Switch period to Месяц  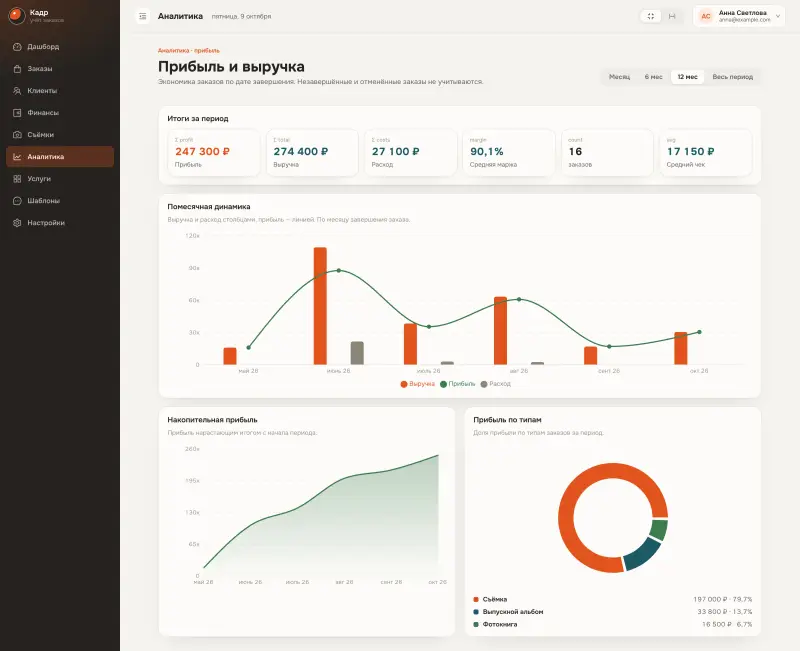coord(619,77)
